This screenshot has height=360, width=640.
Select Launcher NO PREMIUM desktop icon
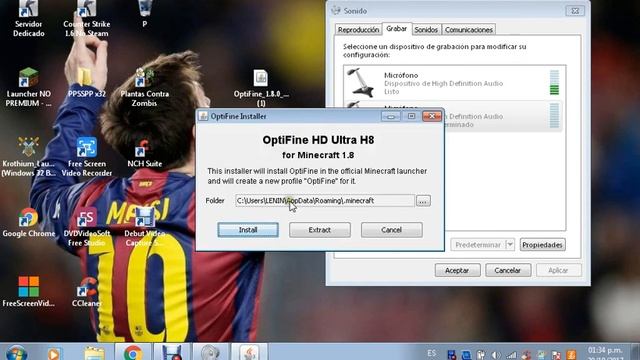[x=29, y=87]
